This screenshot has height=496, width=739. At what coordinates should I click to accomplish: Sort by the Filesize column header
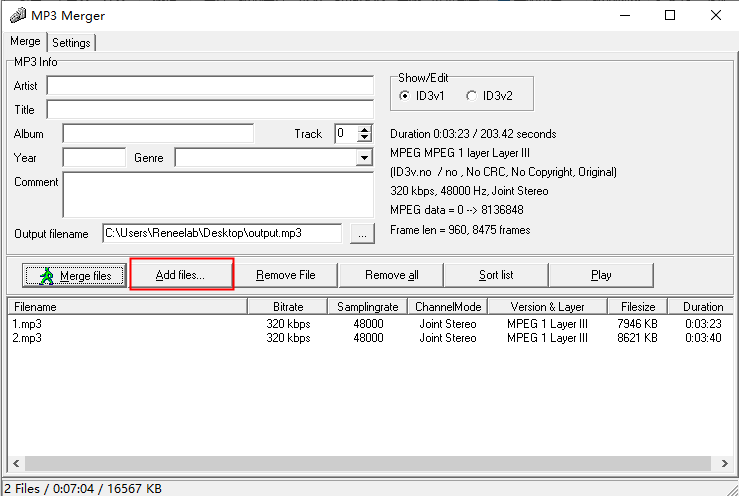(638, 307)
